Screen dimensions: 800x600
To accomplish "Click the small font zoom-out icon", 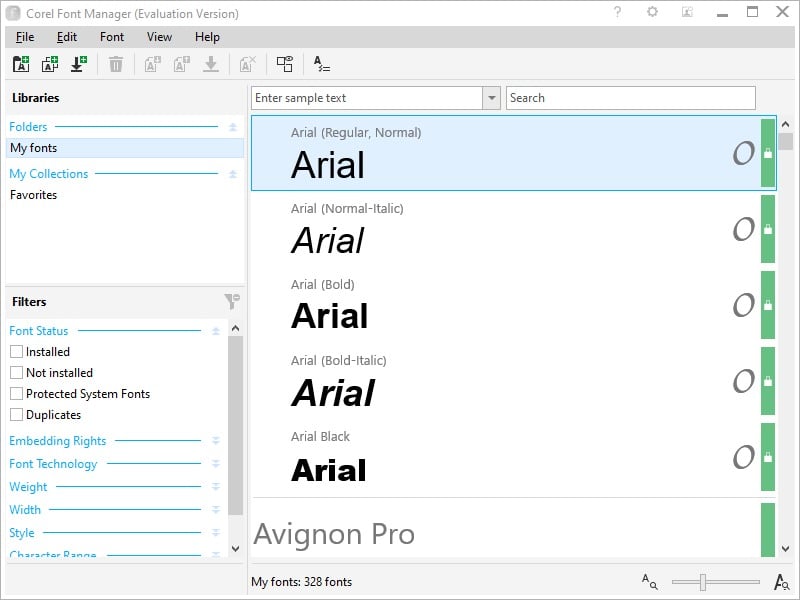I will 649,582.
